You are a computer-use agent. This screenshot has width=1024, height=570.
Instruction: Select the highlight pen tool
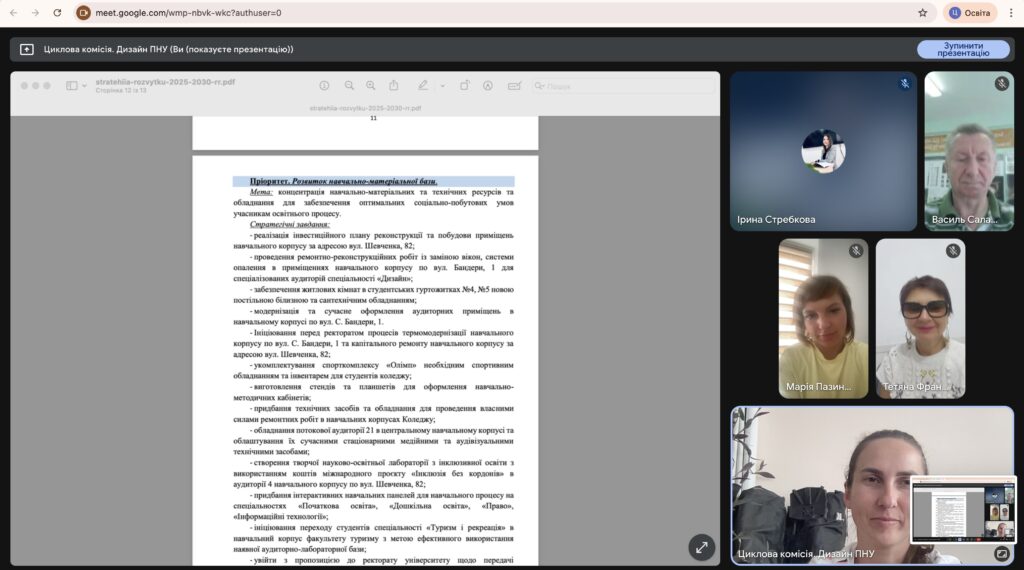coord(423,86)
